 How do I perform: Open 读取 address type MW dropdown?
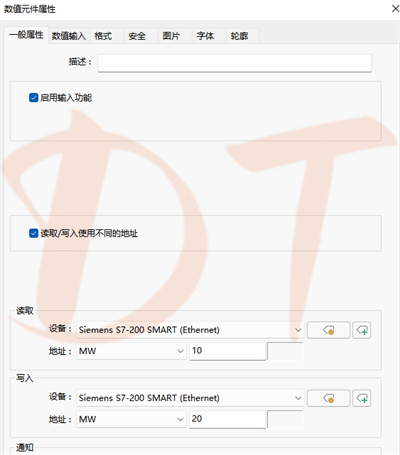[131, 351]
